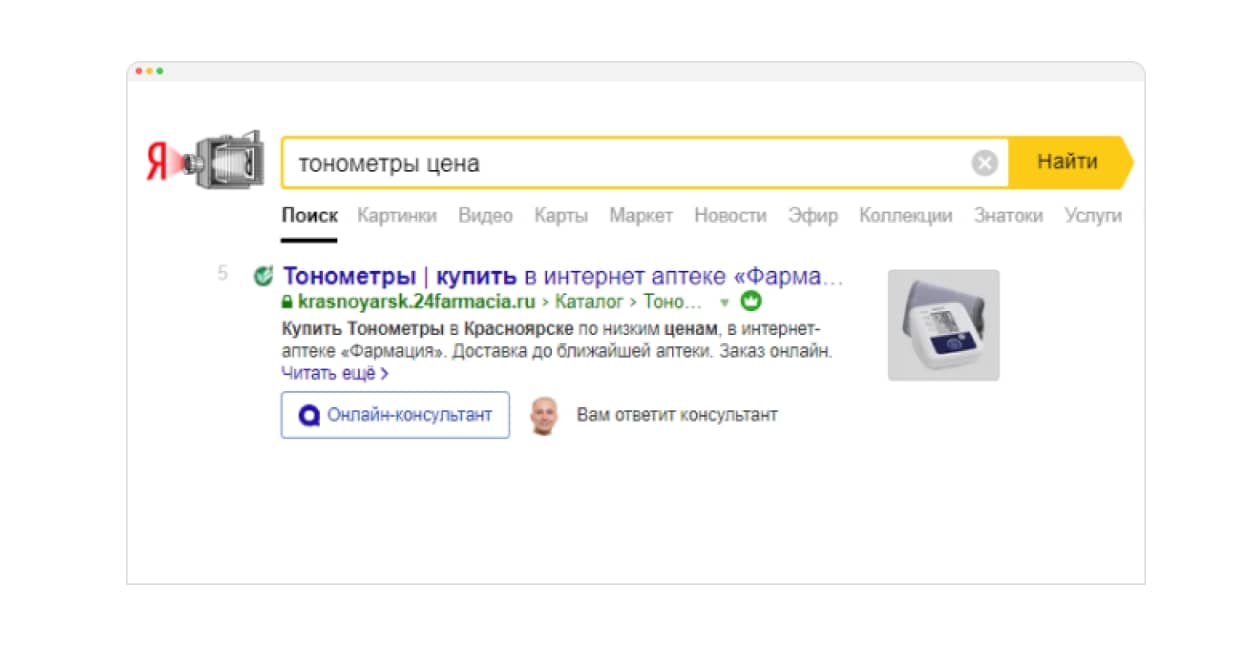1251x661 pixels.
Task: Select the Новости tab
Action: (x=730, y=215)
